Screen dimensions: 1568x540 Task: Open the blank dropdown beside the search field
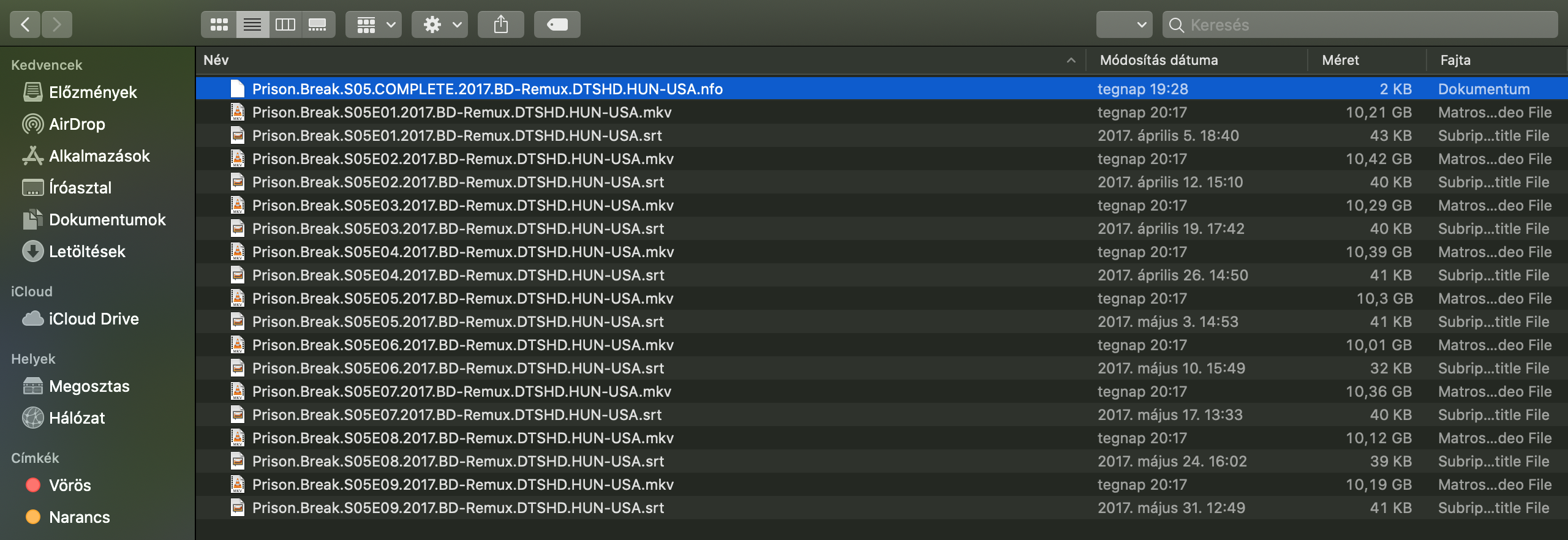point(1125,24)
